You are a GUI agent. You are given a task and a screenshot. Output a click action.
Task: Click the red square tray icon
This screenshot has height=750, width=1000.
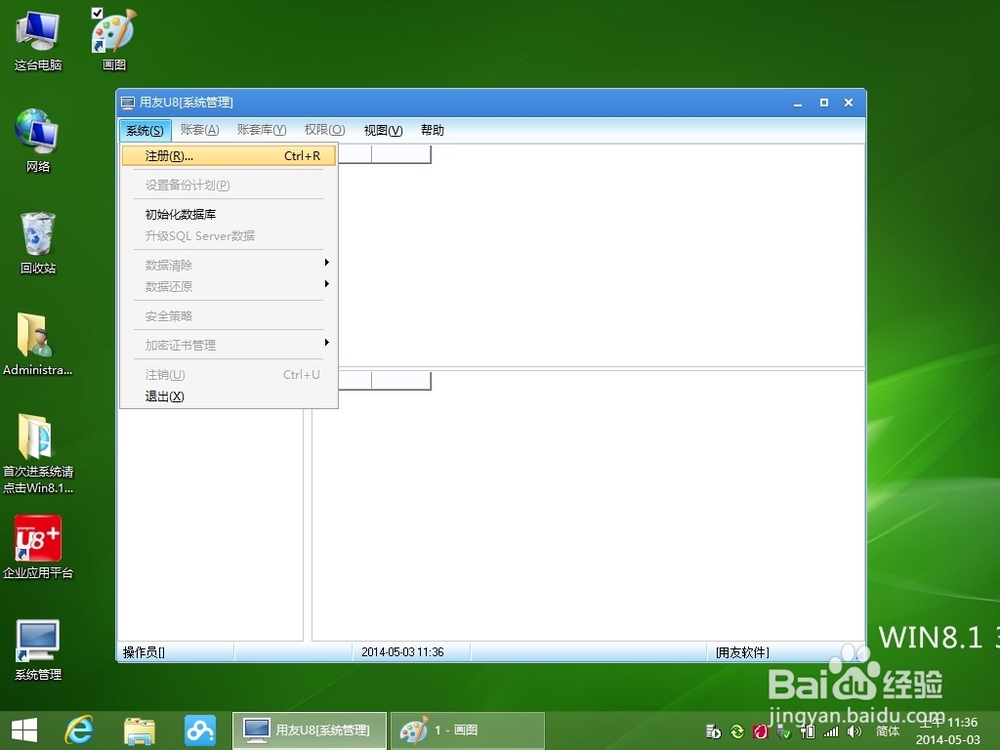[760, 732]
